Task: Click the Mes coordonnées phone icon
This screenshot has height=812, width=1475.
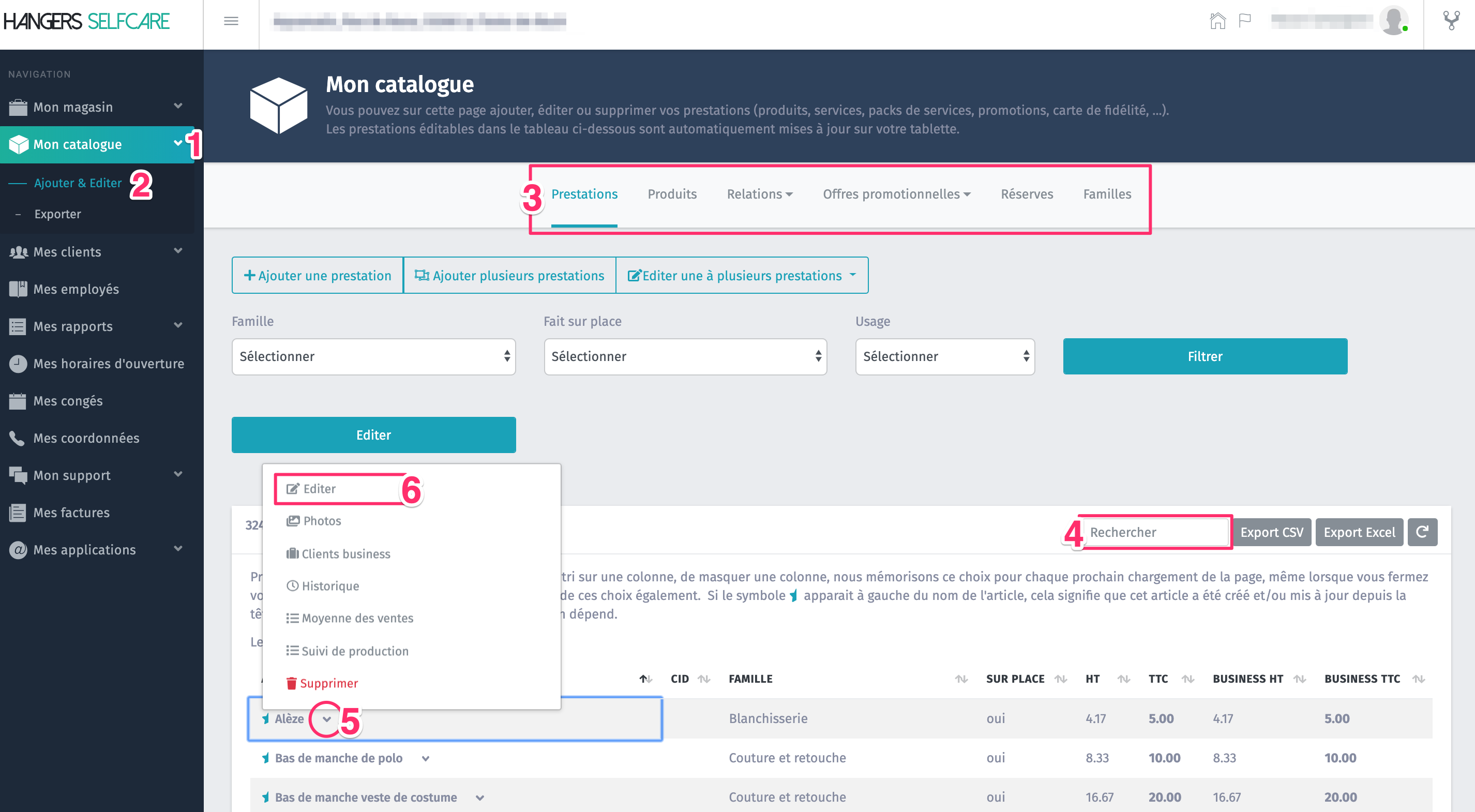Action: [x=17, y=438]
